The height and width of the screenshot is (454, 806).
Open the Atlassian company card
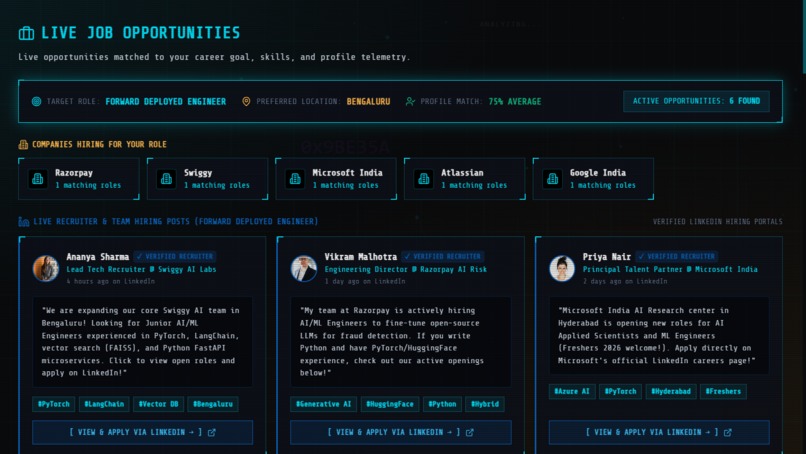click(465, 179)
